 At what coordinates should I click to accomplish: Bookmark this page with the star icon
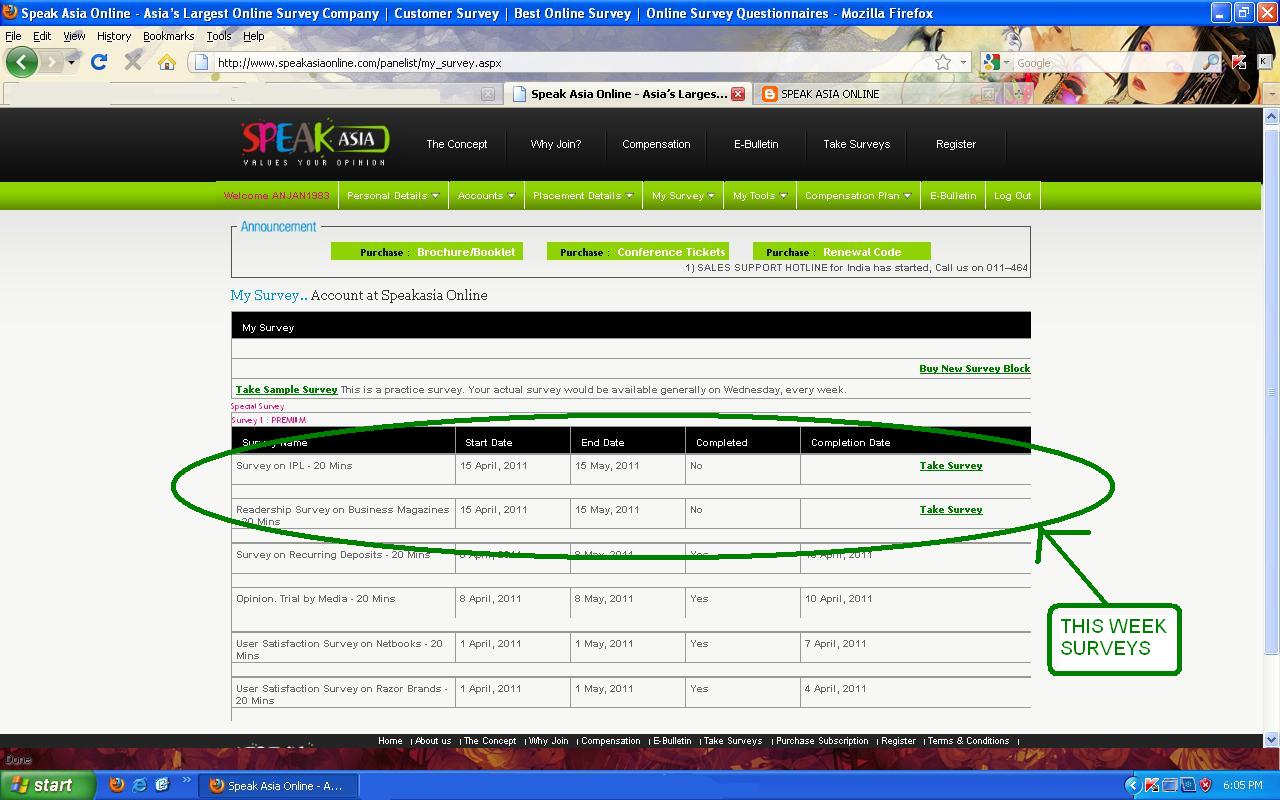tap(942, 62)
